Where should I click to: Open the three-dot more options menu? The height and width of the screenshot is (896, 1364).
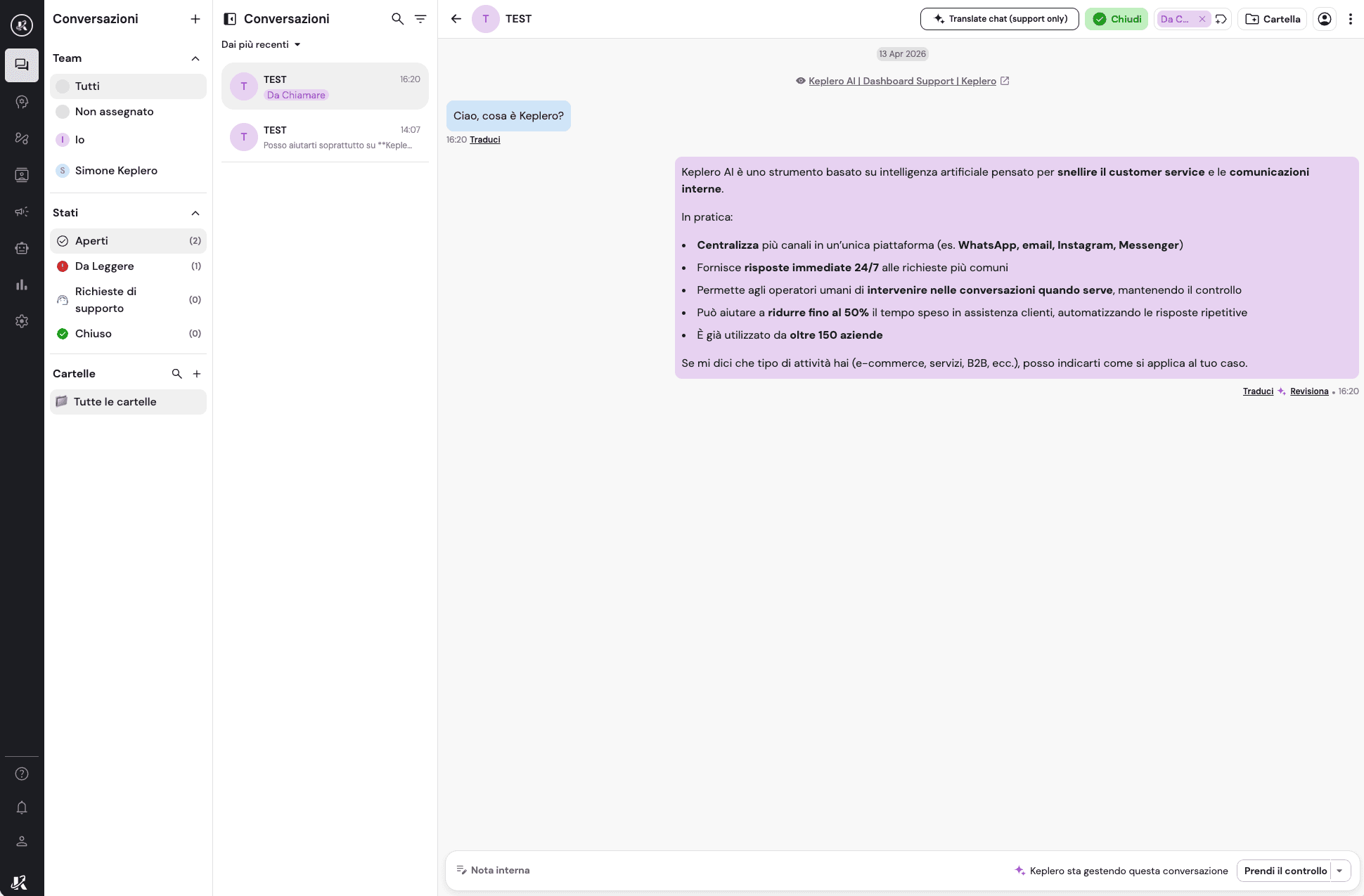tap(1350, 19)
